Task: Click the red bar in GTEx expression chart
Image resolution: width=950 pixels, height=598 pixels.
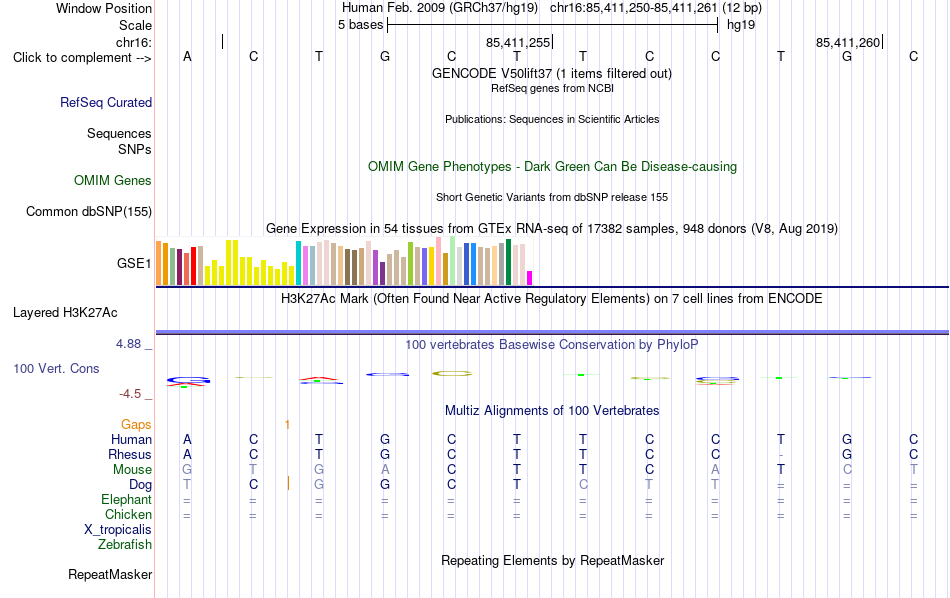Action: click(x=193, y=265)
